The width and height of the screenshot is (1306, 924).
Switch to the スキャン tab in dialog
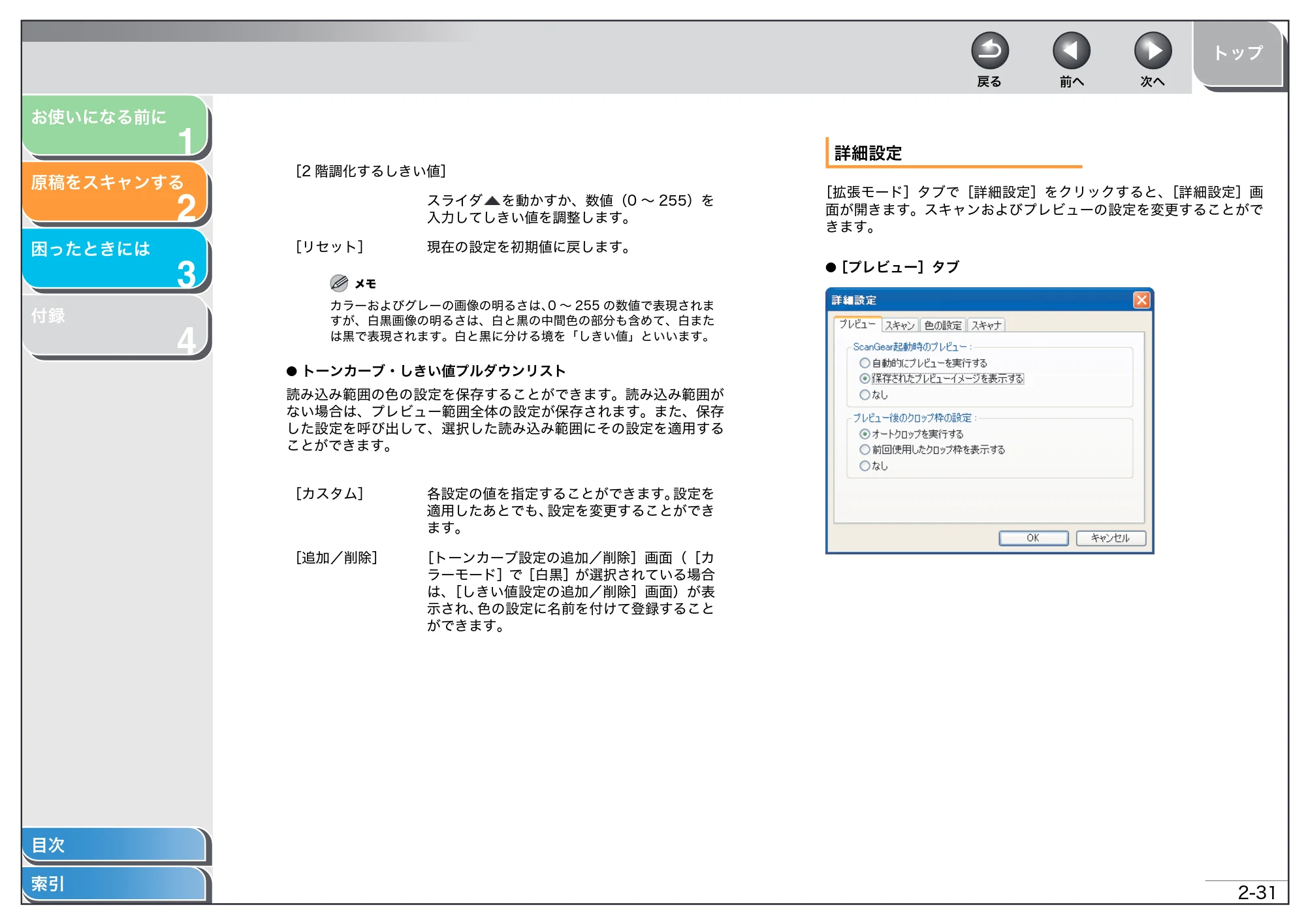coord(900,325)
